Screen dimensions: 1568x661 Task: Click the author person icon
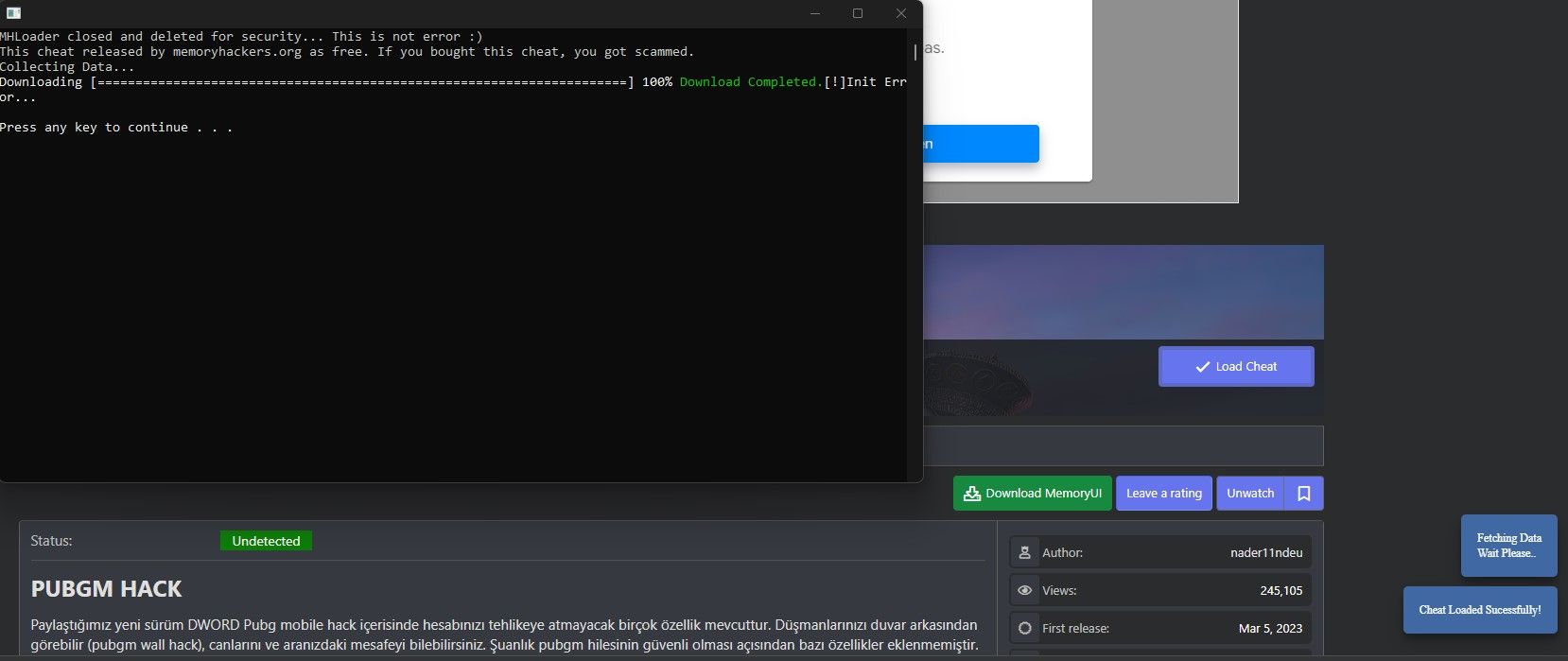tap(1024, 552)
